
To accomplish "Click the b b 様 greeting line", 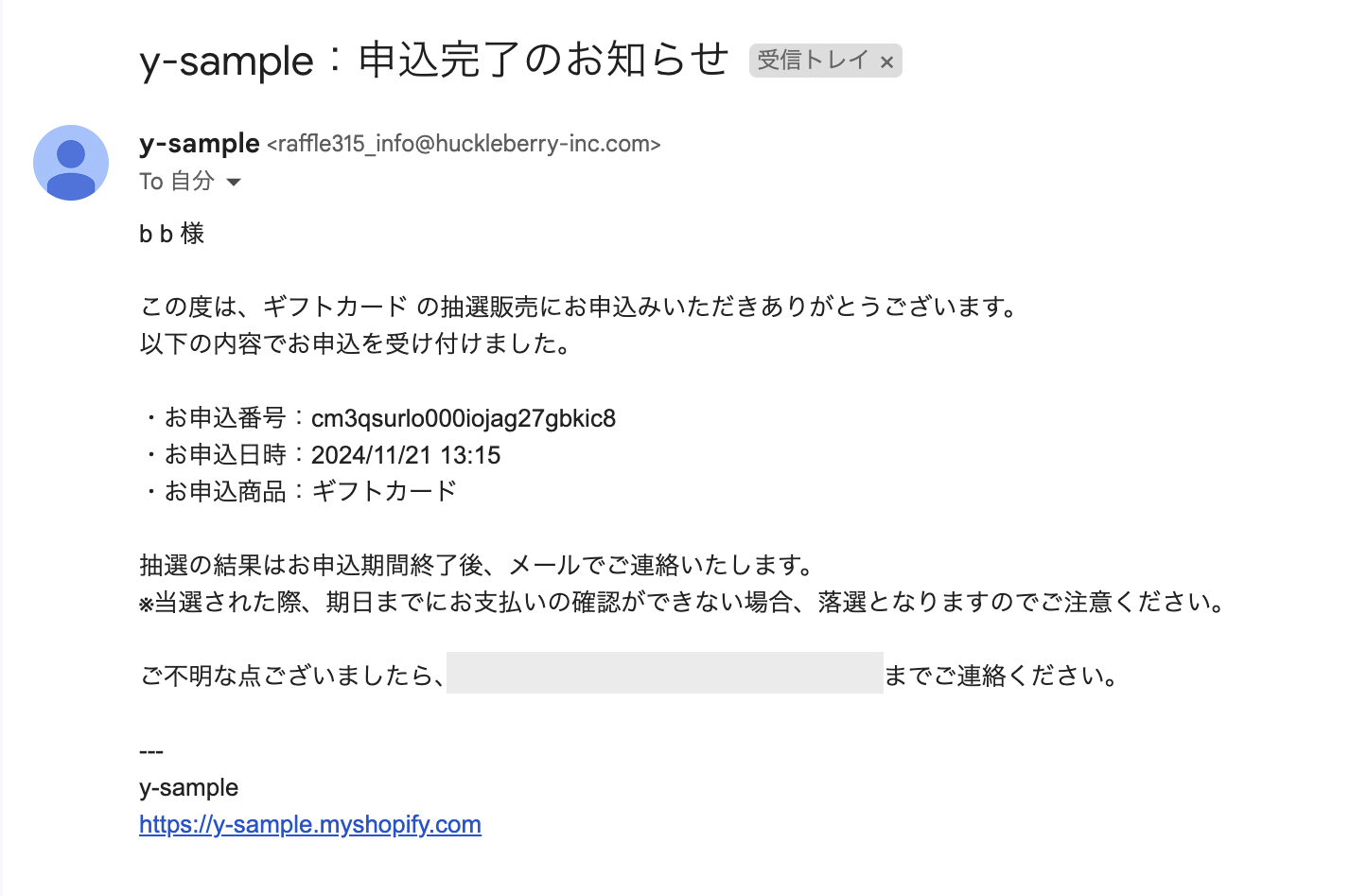I will tap(171, 234).
